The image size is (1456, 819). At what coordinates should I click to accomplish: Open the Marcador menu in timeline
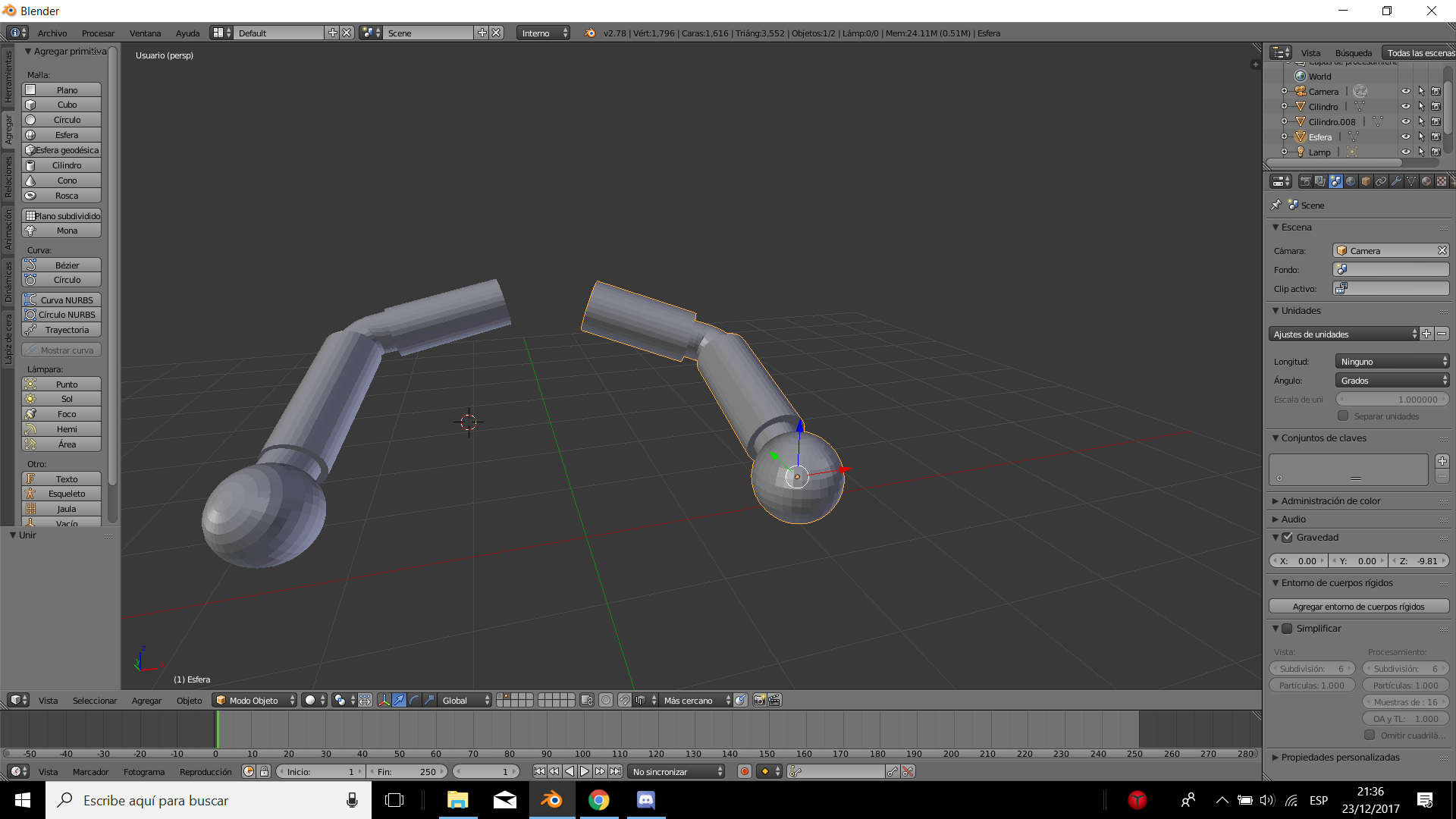pyautogui.click(x=90, y=771)
